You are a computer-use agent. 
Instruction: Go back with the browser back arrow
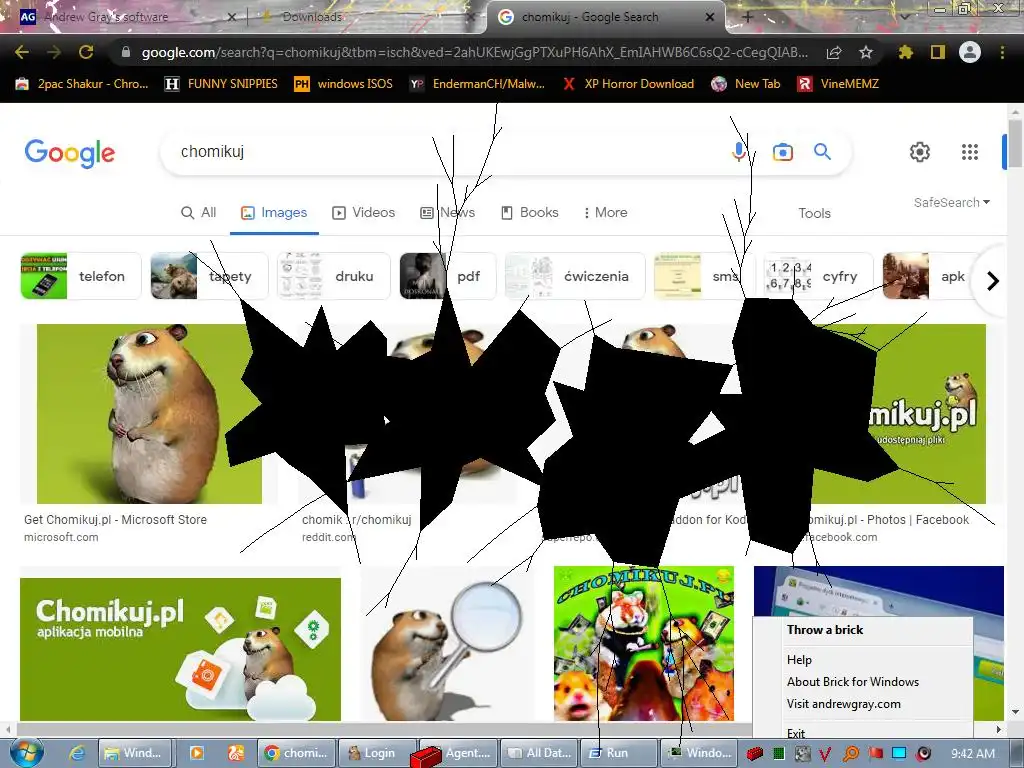(x=22, y=52)
